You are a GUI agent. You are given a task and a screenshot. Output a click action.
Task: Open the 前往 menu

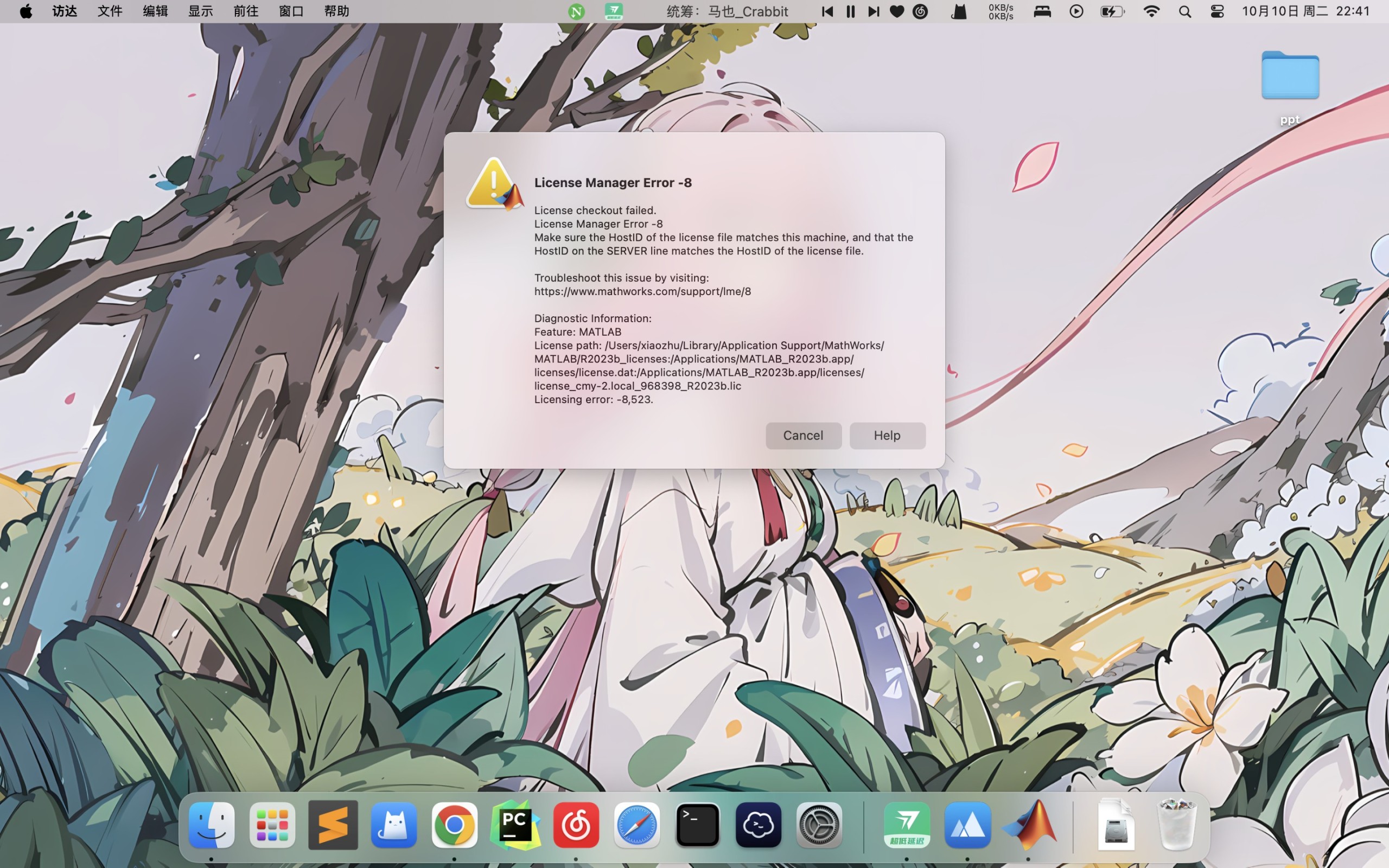tap(246, 11)
